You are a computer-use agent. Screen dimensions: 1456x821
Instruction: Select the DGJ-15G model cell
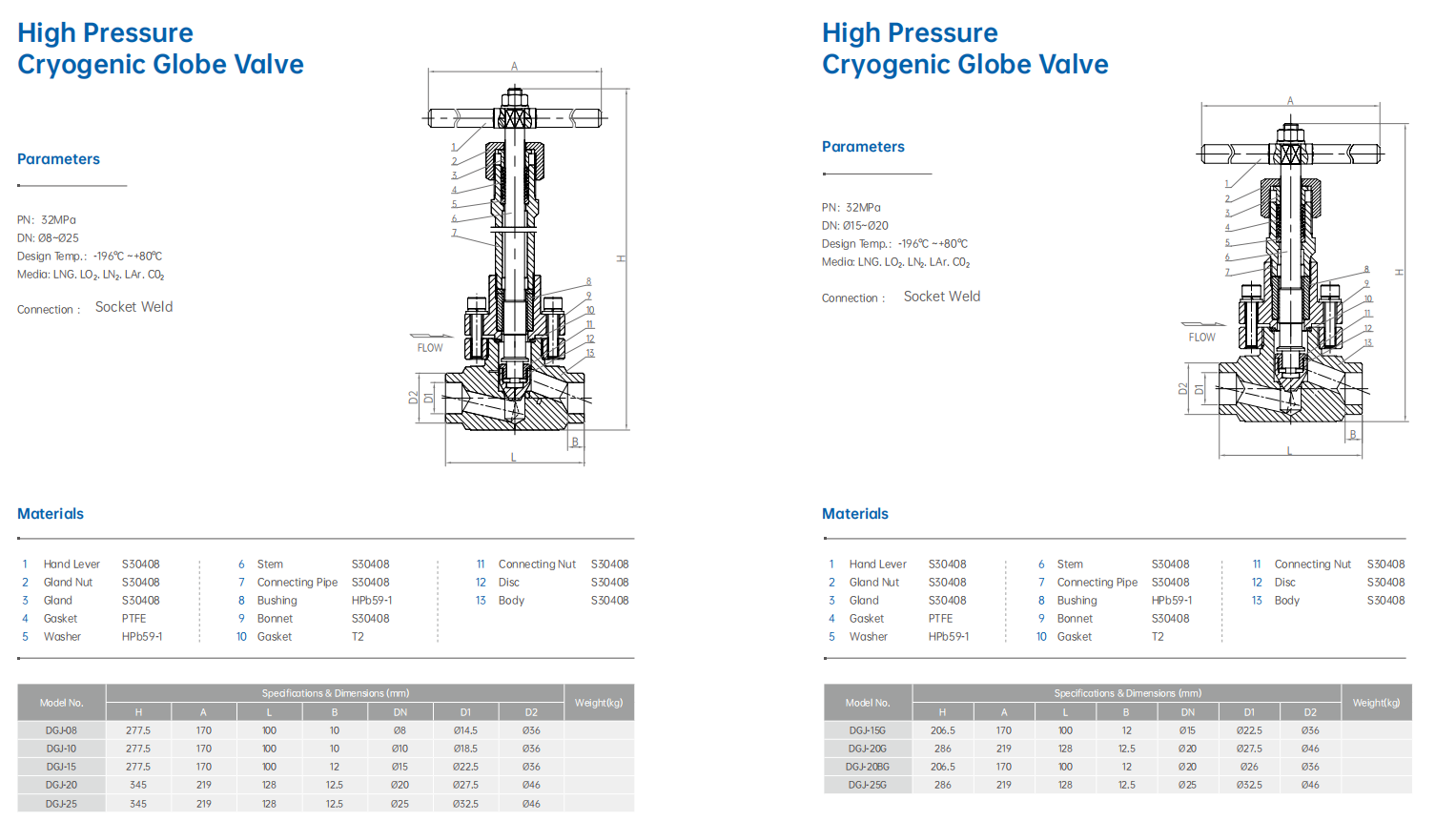(x=868, y=730)
